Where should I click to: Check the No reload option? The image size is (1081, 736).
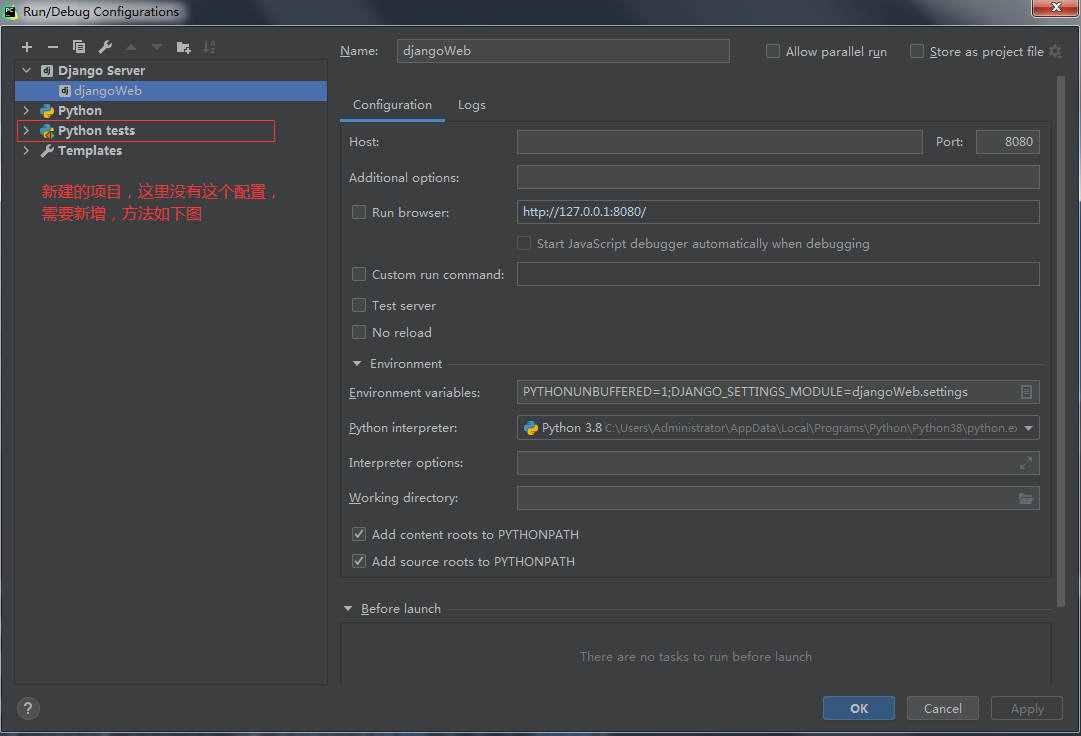point(358,332)
